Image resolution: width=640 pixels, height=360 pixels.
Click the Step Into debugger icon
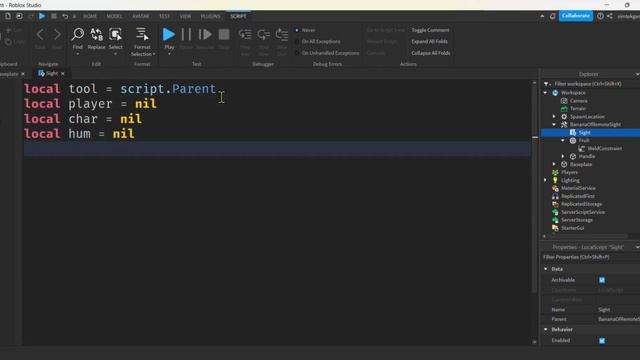(245, 34)
